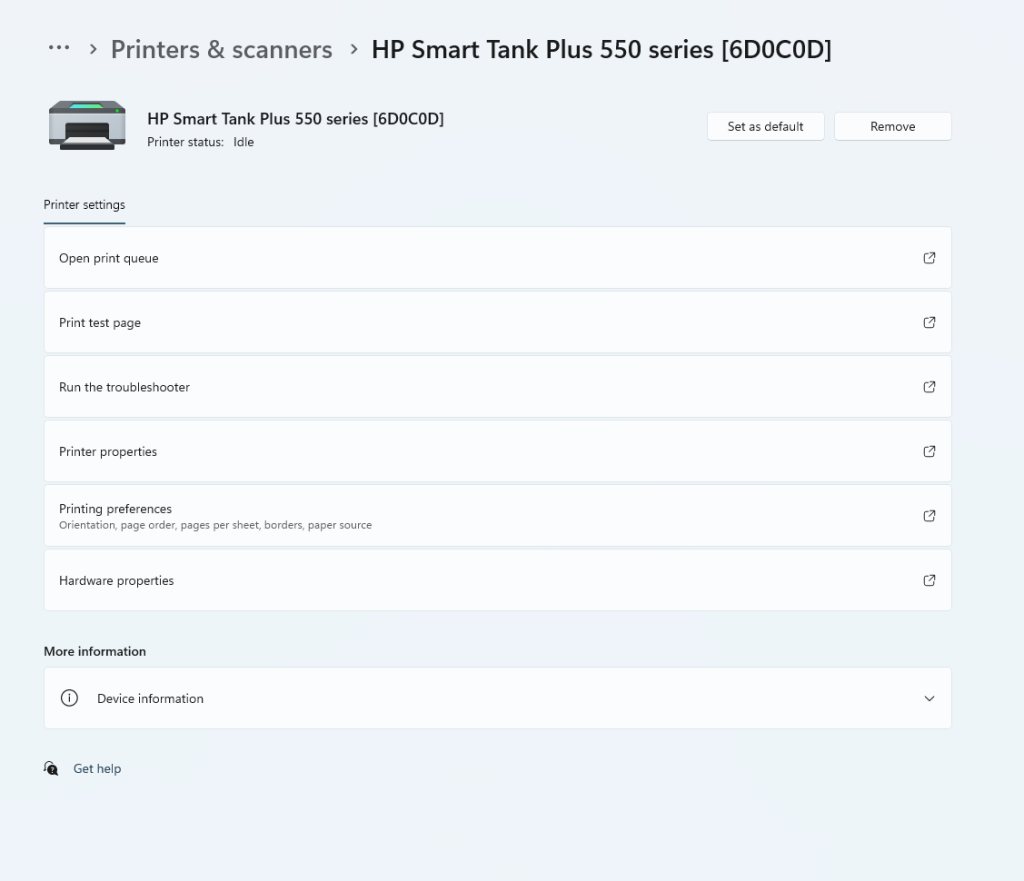
Task: Click external-link icon for Open print queue
Action: (929, 258)
